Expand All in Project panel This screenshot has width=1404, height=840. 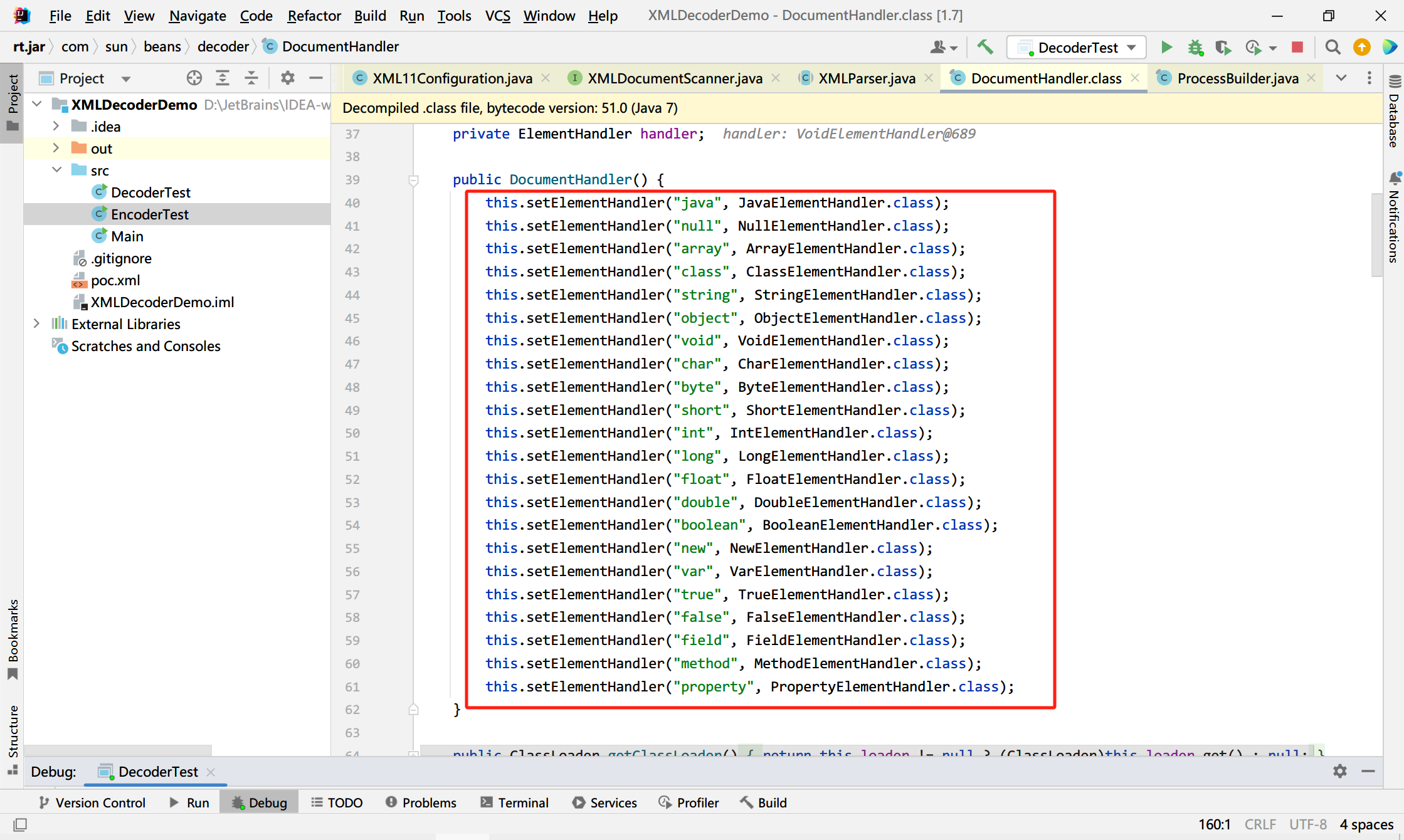coord(223,78)
